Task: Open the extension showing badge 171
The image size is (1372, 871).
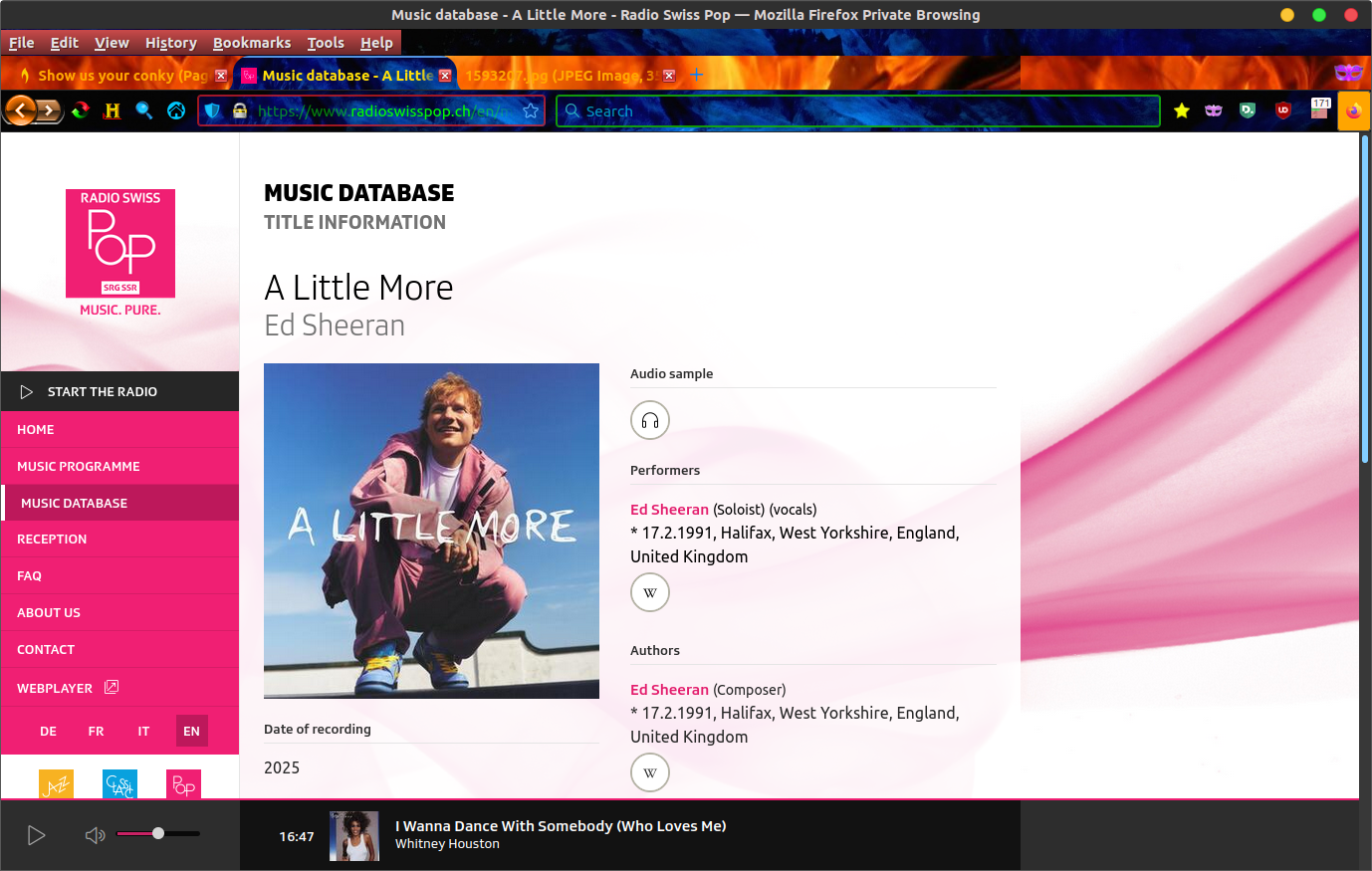Action: [1320, 109]
